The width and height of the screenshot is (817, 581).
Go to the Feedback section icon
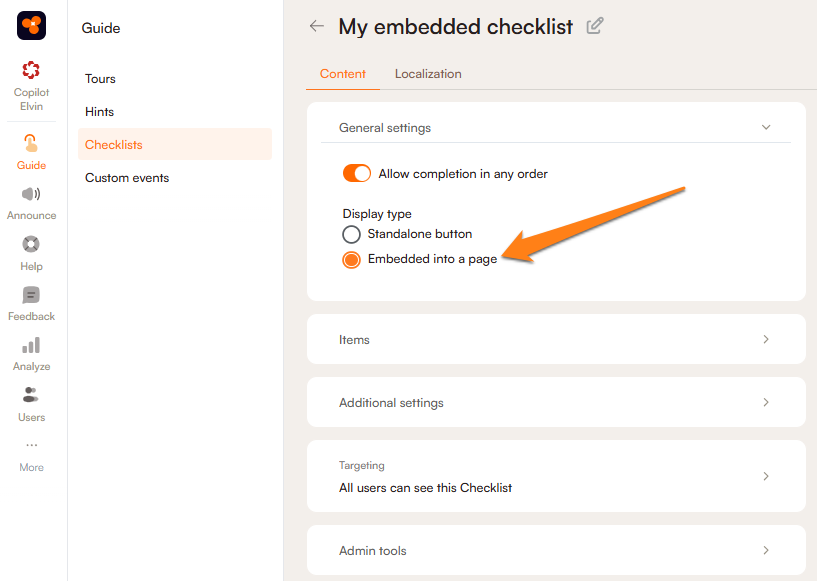31,296
